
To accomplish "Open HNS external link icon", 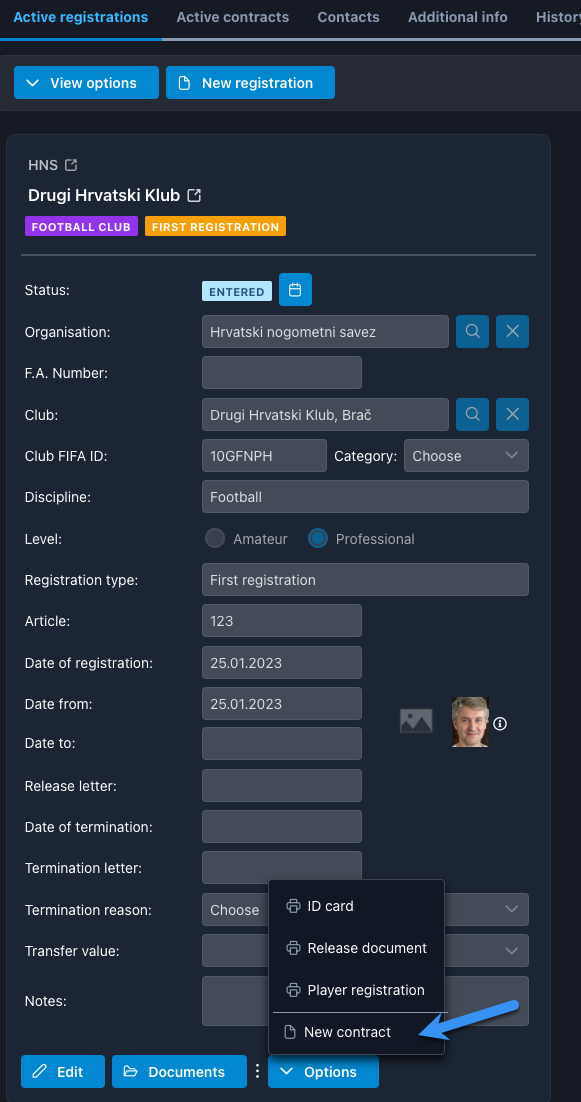I will [x=70, y=165].
